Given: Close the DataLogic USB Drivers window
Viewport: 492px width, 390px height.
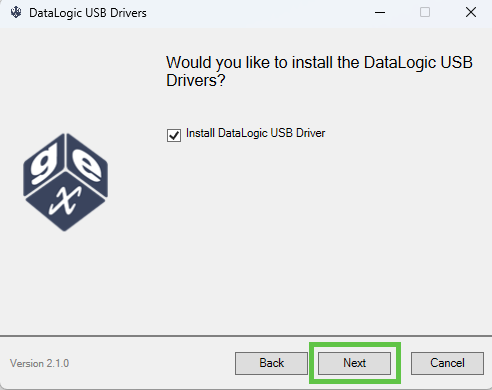Looking at the screenshot, I should [x=471, y=13].
